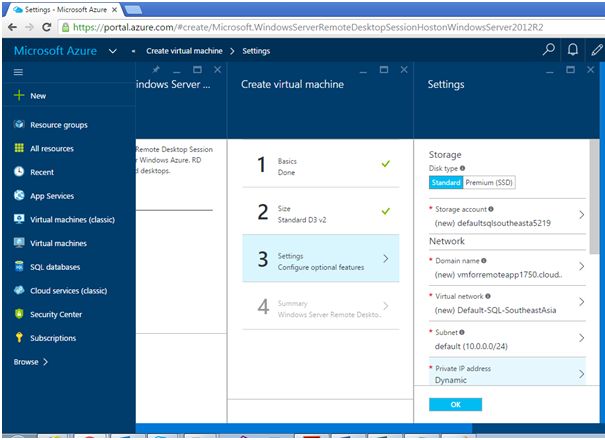Click the Subscriptions key icon
The height and width of the screenshot is (440, 605).
19,338
